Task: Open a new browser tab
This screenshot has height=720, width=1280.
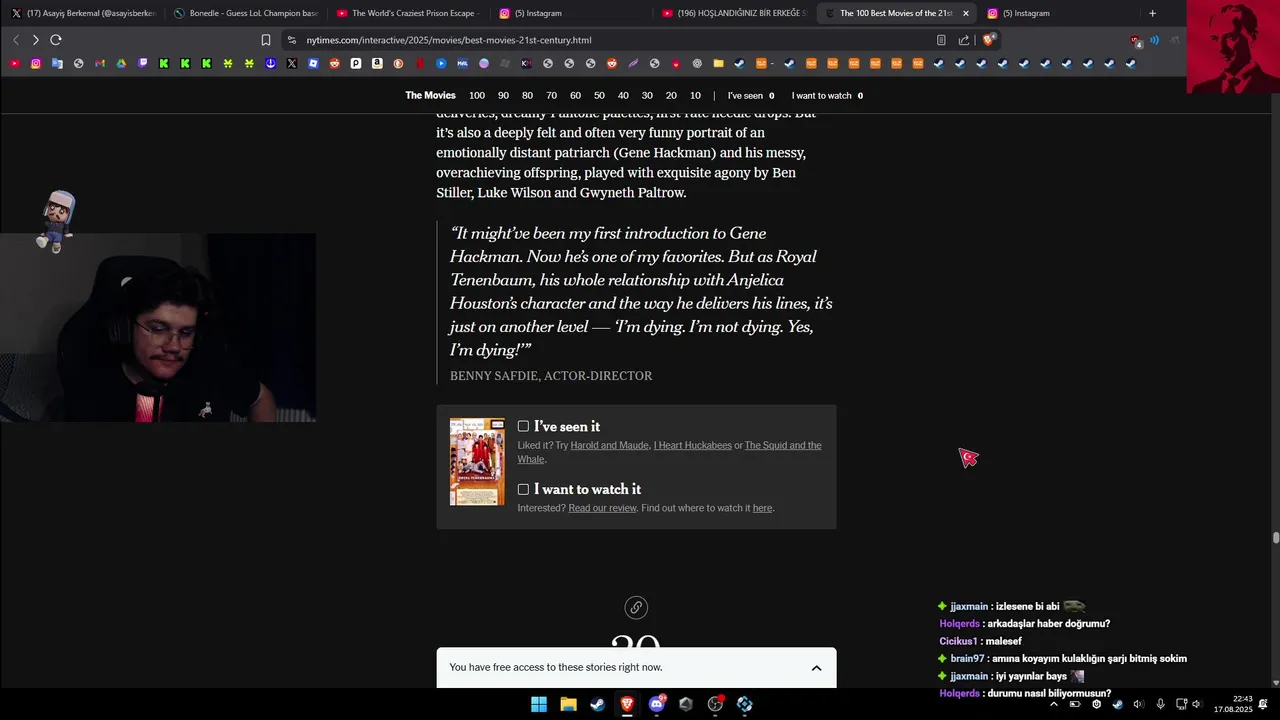Action: 1152,13
